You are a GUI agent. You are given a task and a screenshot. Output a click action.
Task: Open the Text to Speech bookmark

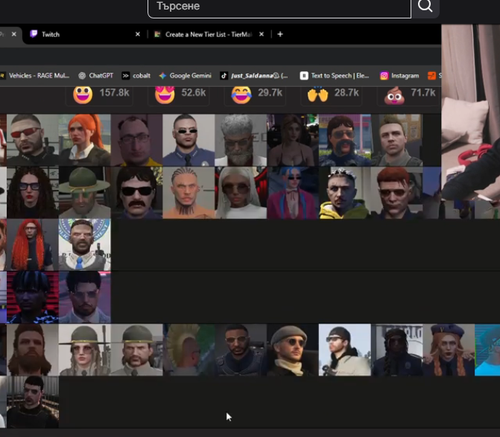click(x=335, y=76)
